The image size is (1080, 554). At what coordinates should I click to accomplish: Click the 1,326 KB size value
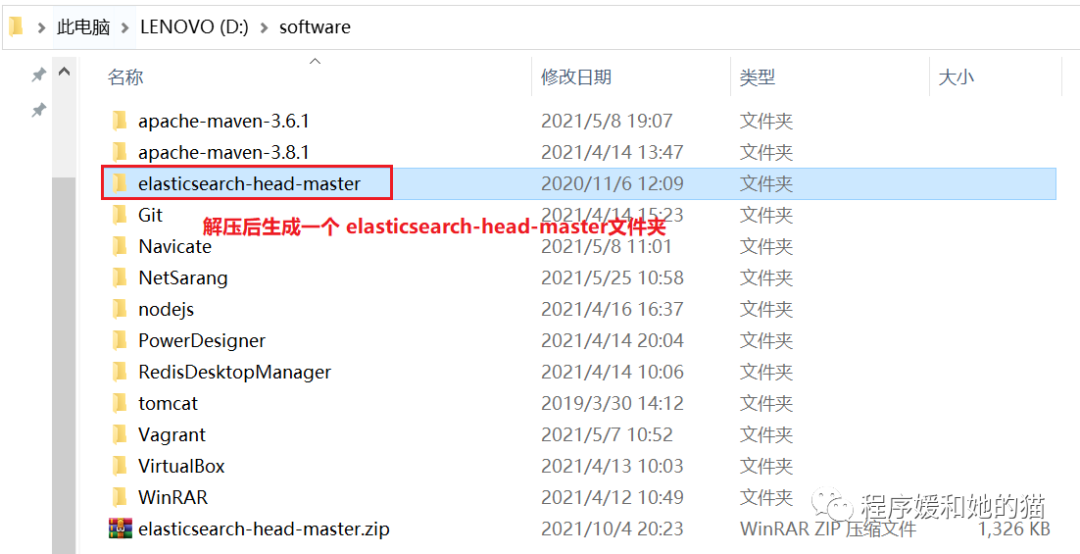click(1014, 529)
